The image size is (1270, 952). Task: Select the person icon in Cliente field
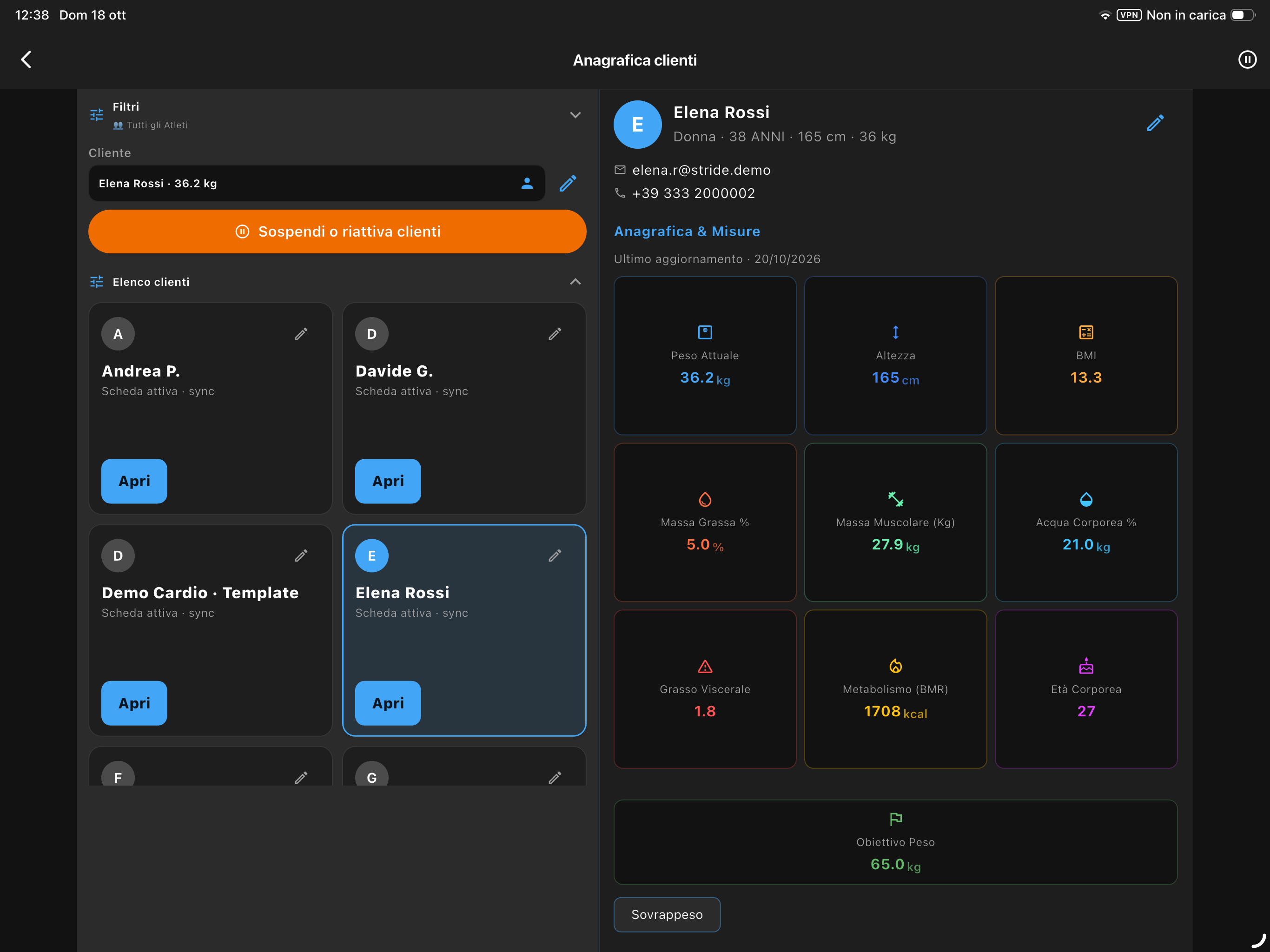point(527,183)
